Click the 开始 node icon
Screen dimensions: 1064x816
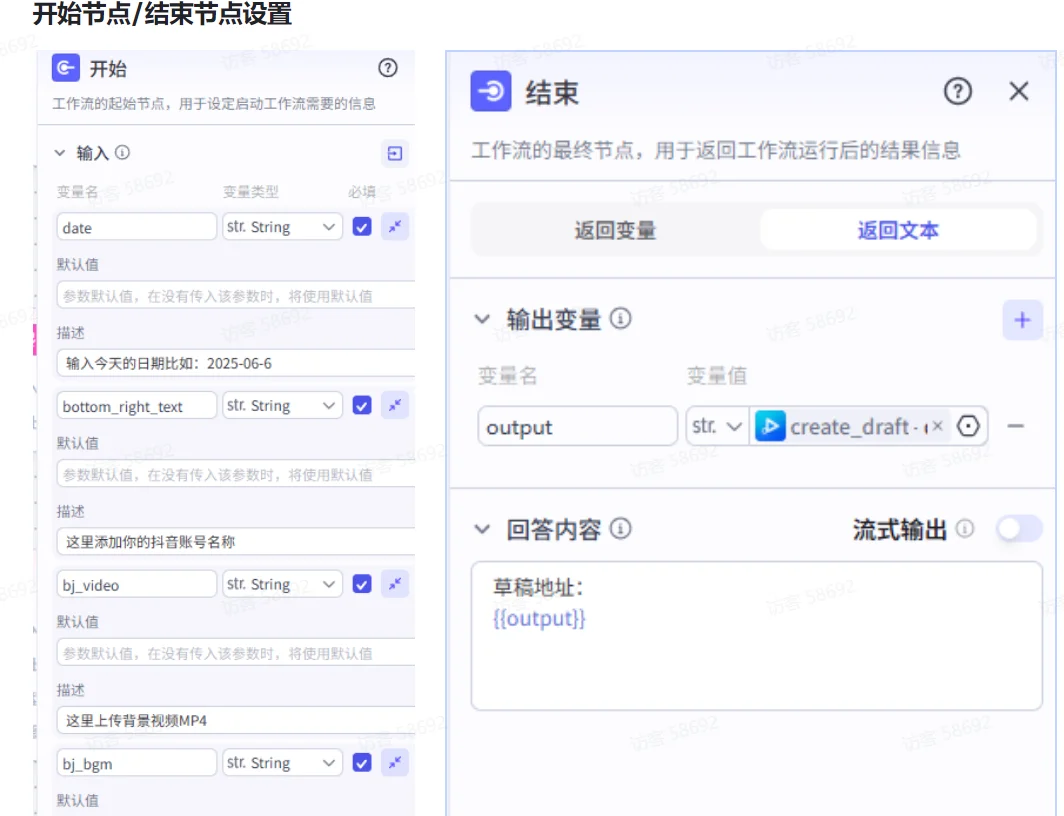point(66,68)
